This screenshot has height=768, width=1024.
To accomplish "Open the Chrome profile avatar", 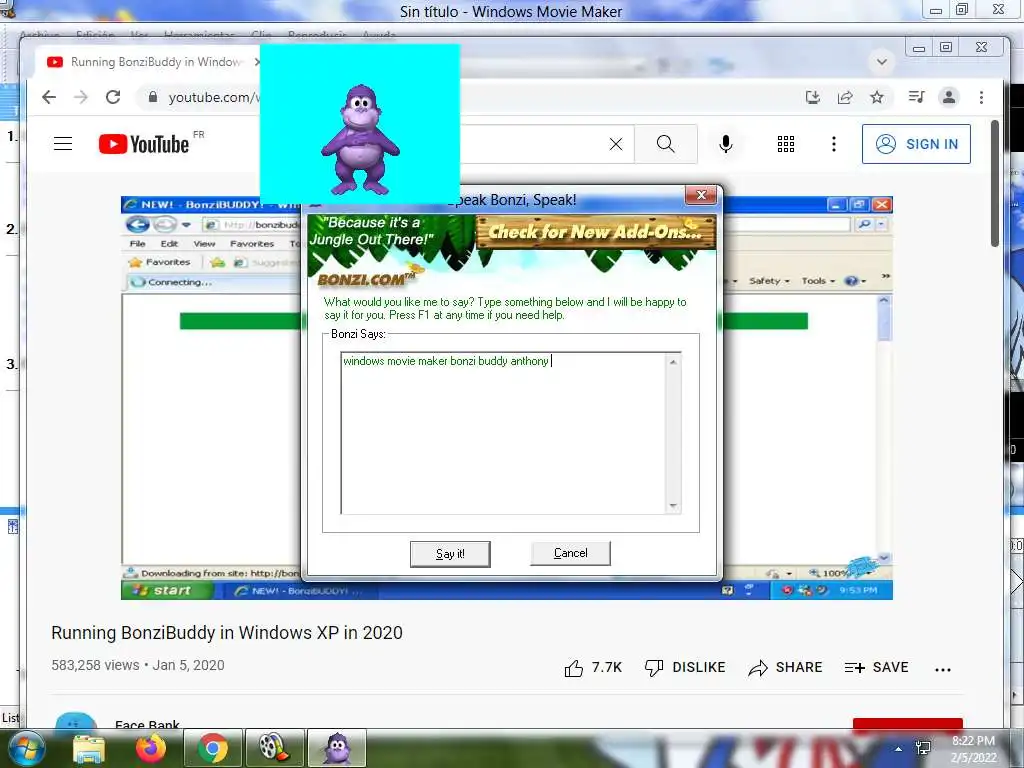I will tap(949, 97).
